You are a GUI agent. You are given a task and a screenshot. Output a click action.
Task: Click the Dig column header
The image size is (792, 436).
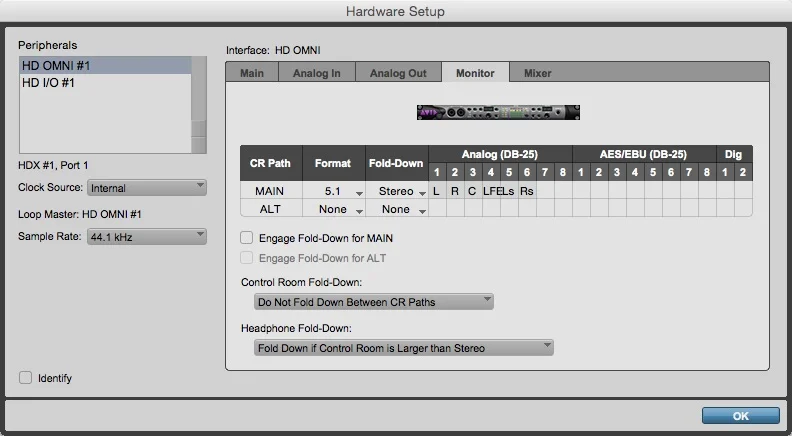coord(733,154)
